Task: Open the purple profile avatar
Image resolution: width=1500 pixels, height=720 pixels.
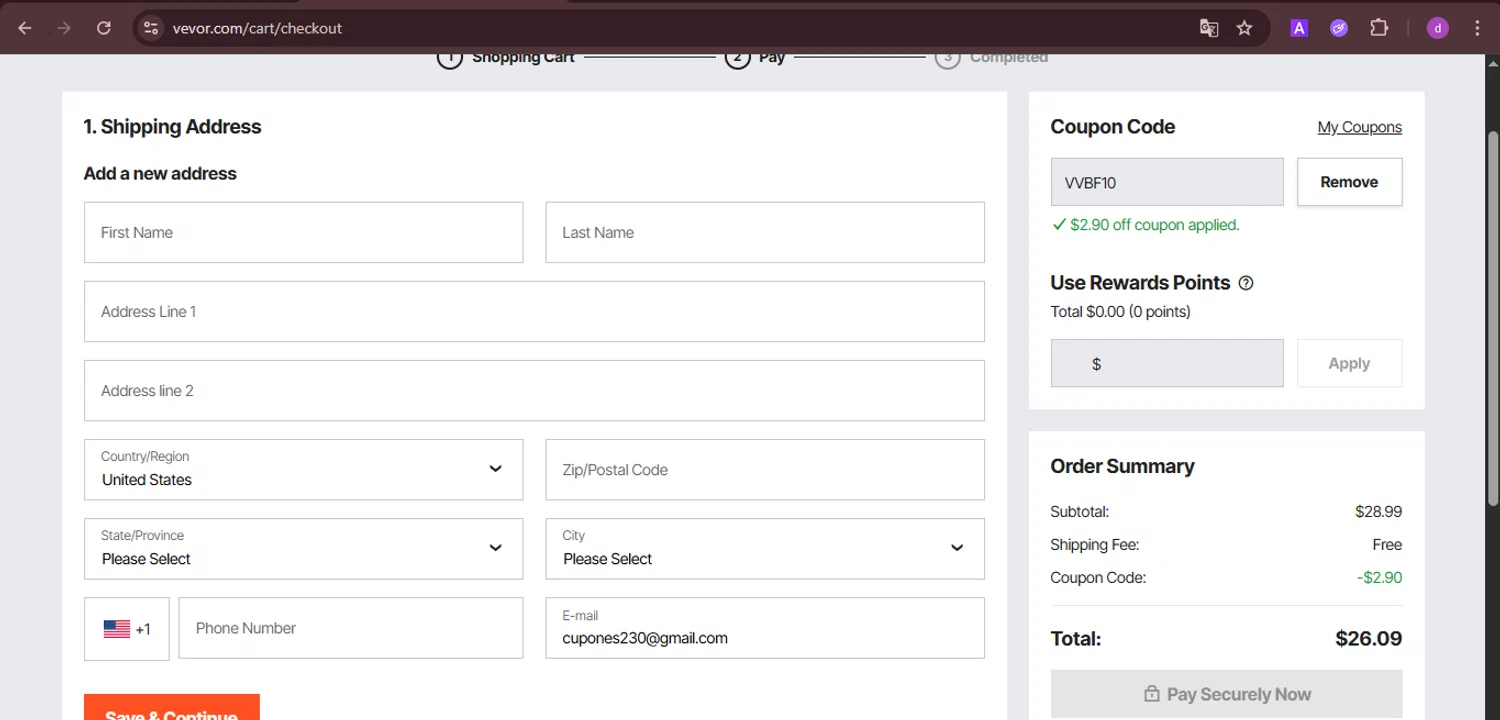Action: pos(1437,28)
